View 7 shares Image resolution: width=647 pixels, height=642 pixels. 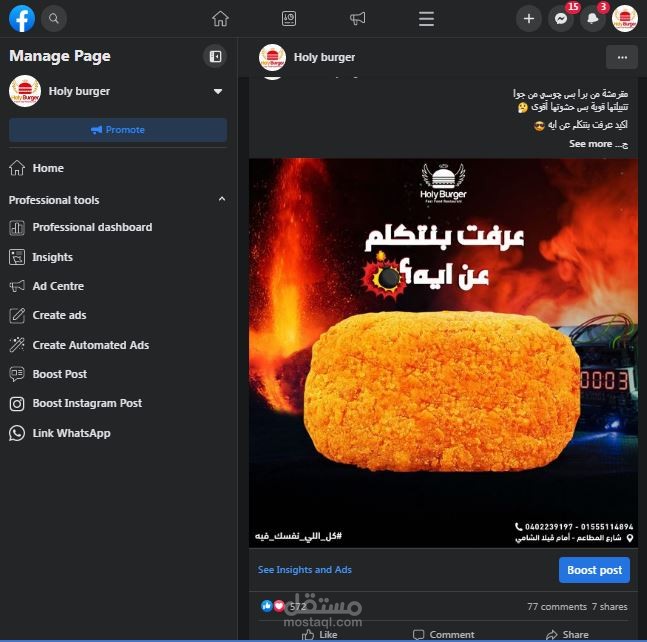pyautogui.click(x=609, y=607)
